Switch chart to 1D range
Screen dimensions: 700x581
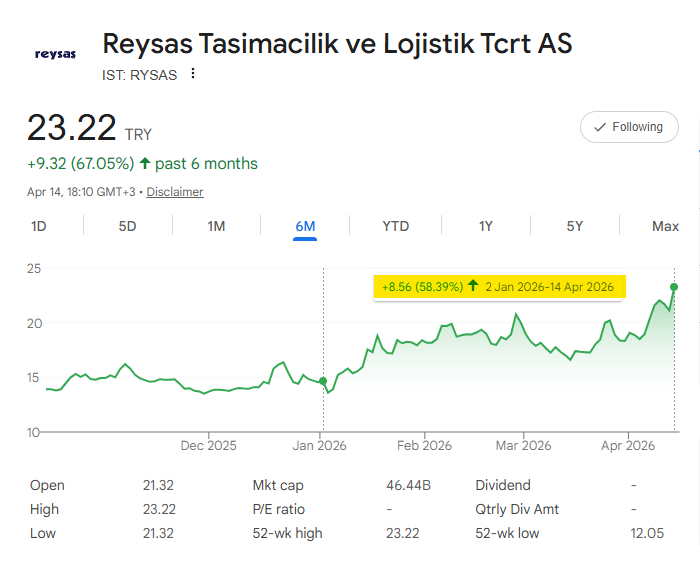coord(38,226)
